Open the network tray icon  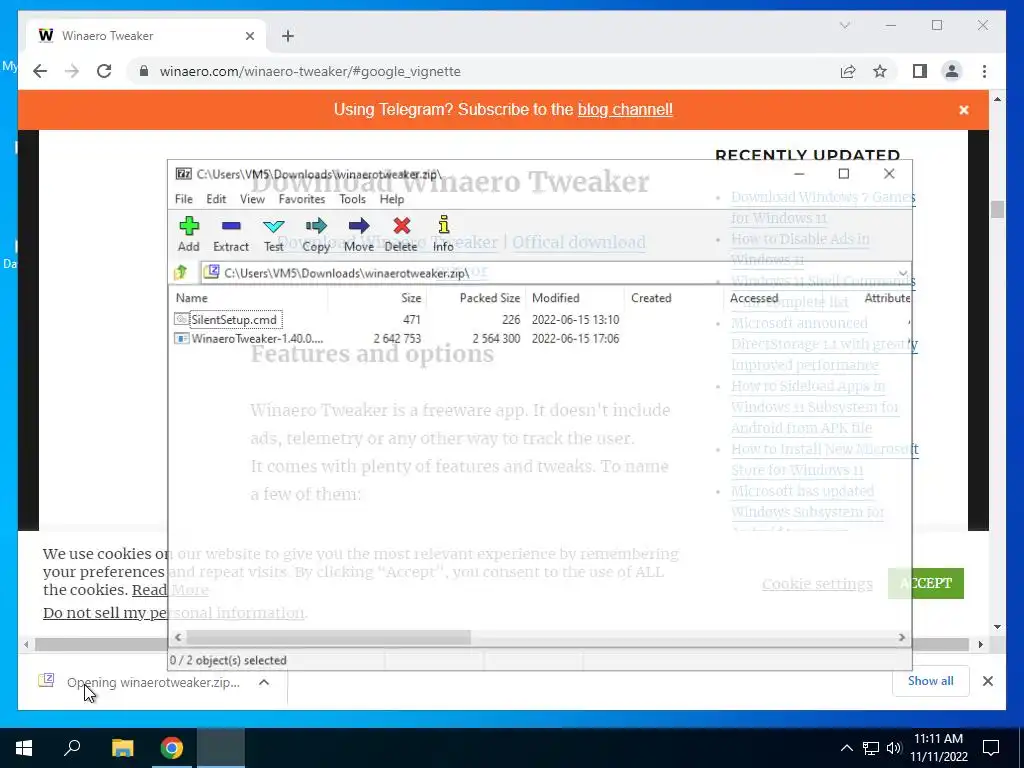click(x=870, y=748)
